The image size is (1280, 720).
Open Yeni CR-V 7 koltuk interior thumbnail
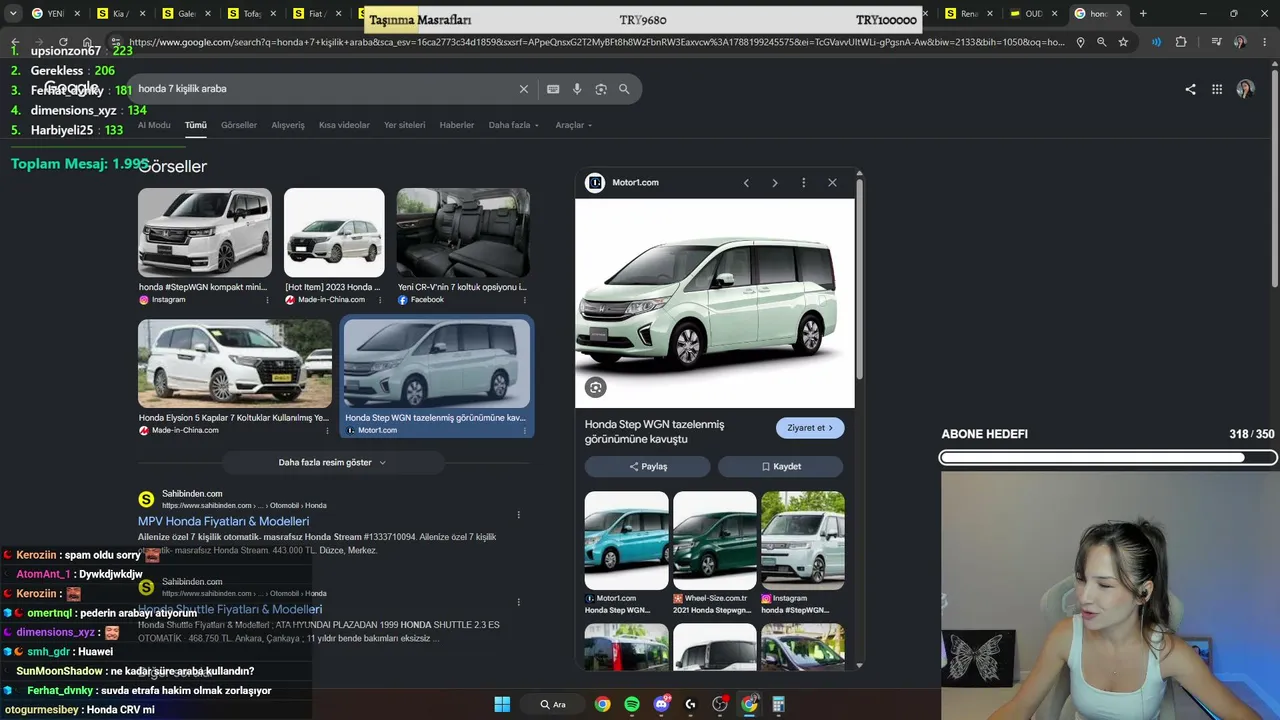pyautogui.click(x=463, y=233)
